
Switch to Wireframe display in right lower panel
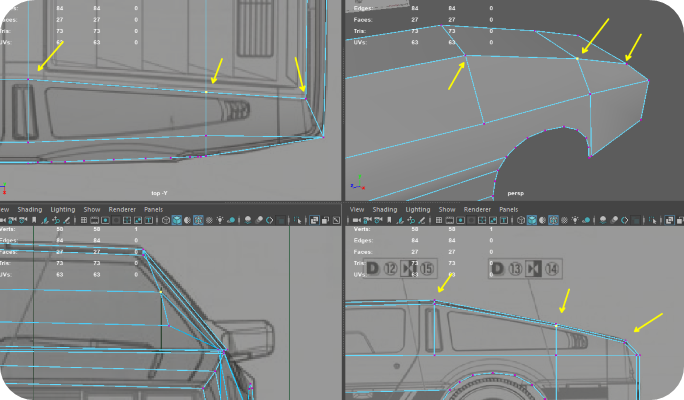521,220
